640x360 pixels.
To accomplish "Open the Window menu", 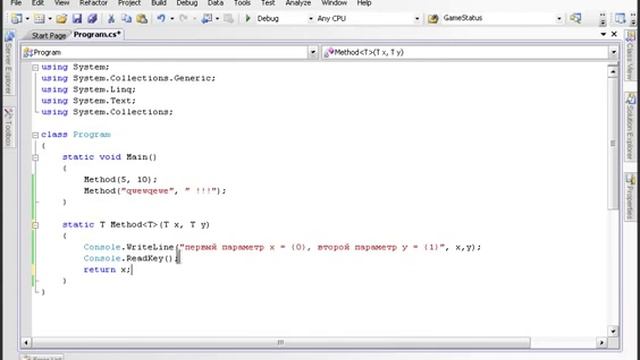I will (334, 3).
